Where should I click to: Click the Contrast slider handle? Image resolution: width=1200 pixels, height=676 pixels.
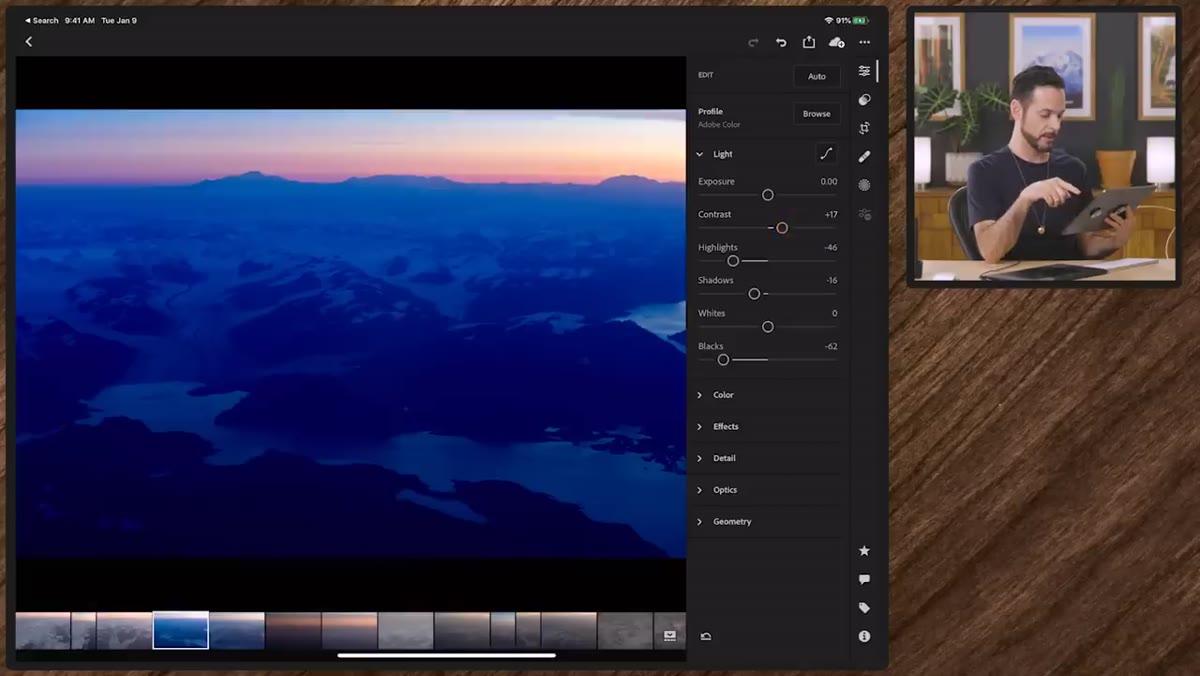pyautogui.click(x=782, y=228)
